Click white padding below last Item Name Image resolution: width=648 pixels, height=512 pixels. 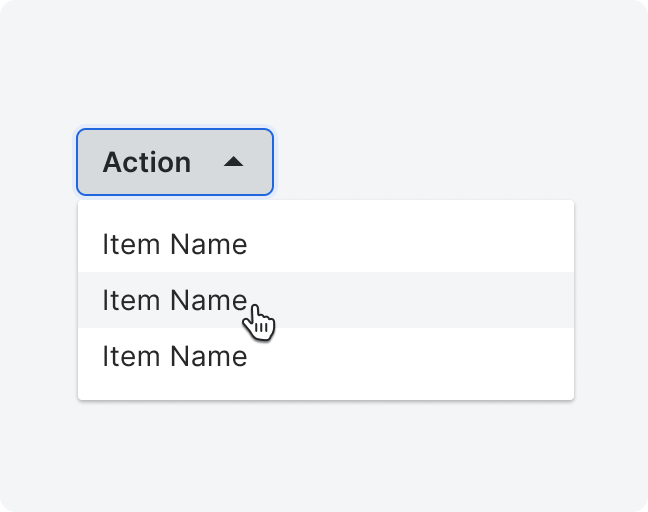pyautogui.click(x=326, y=391)
